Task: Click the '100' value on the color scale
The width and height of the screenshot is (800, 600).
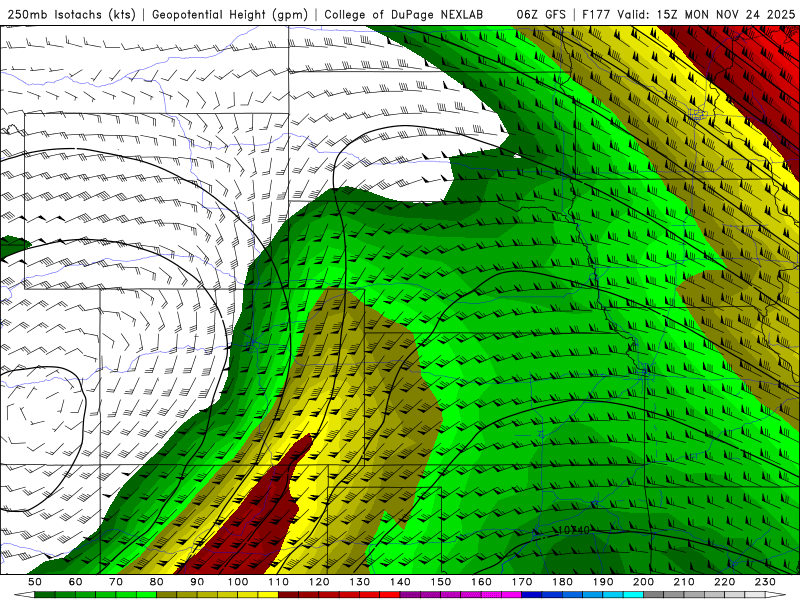Action: coord(238,582)
